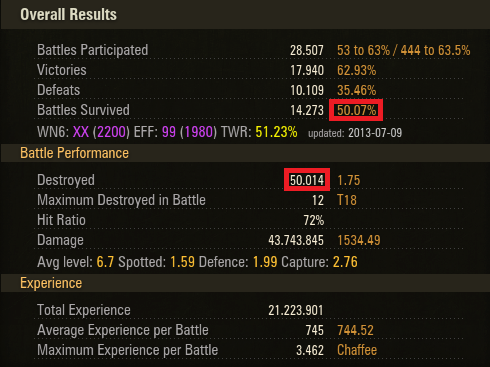
Task: Click the Chaffee tank name
Action: coord(357,350)
